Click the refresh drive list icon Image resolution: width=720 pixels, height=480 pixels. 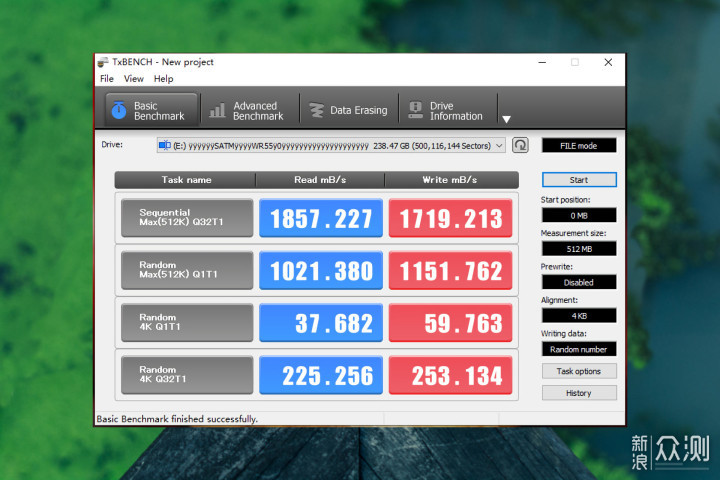click(x=520, y=146)
